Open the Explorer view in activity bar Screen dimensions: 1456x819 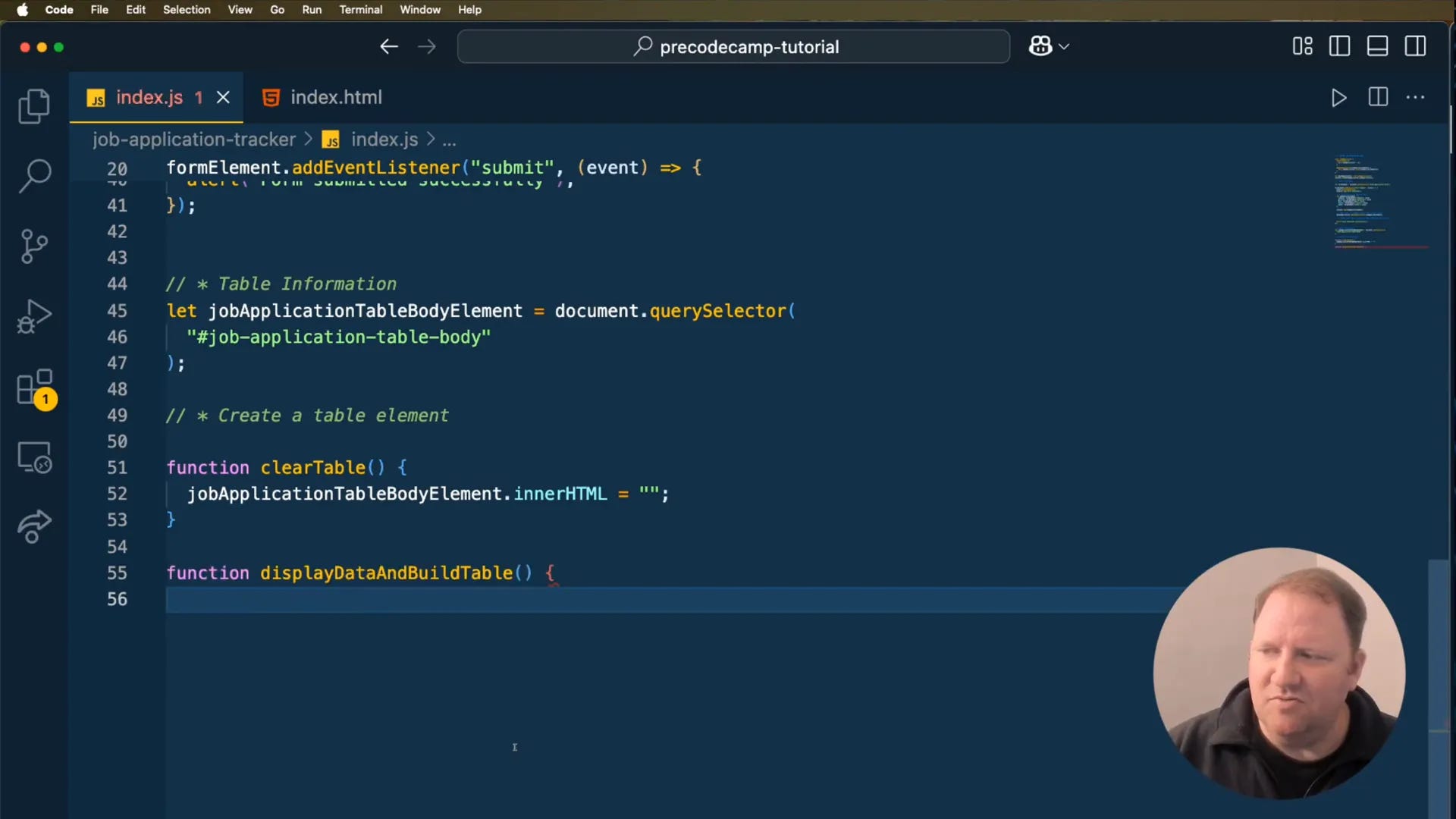[x=34, y=106]
